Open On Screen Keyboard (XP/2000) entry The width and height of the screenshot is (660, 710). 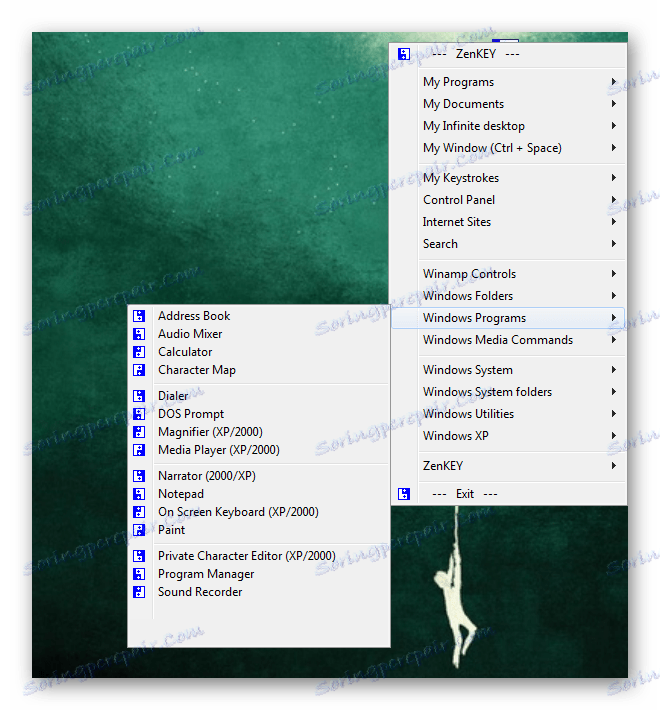[x=259, y=513]
